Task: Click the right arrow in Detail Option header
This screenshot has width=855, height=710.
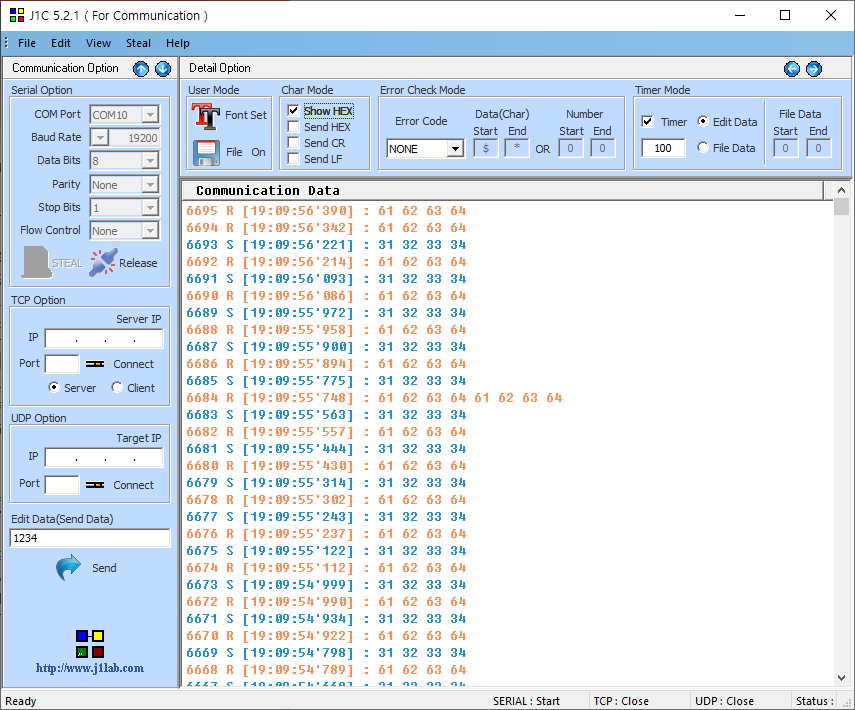Action: (814, 69)
